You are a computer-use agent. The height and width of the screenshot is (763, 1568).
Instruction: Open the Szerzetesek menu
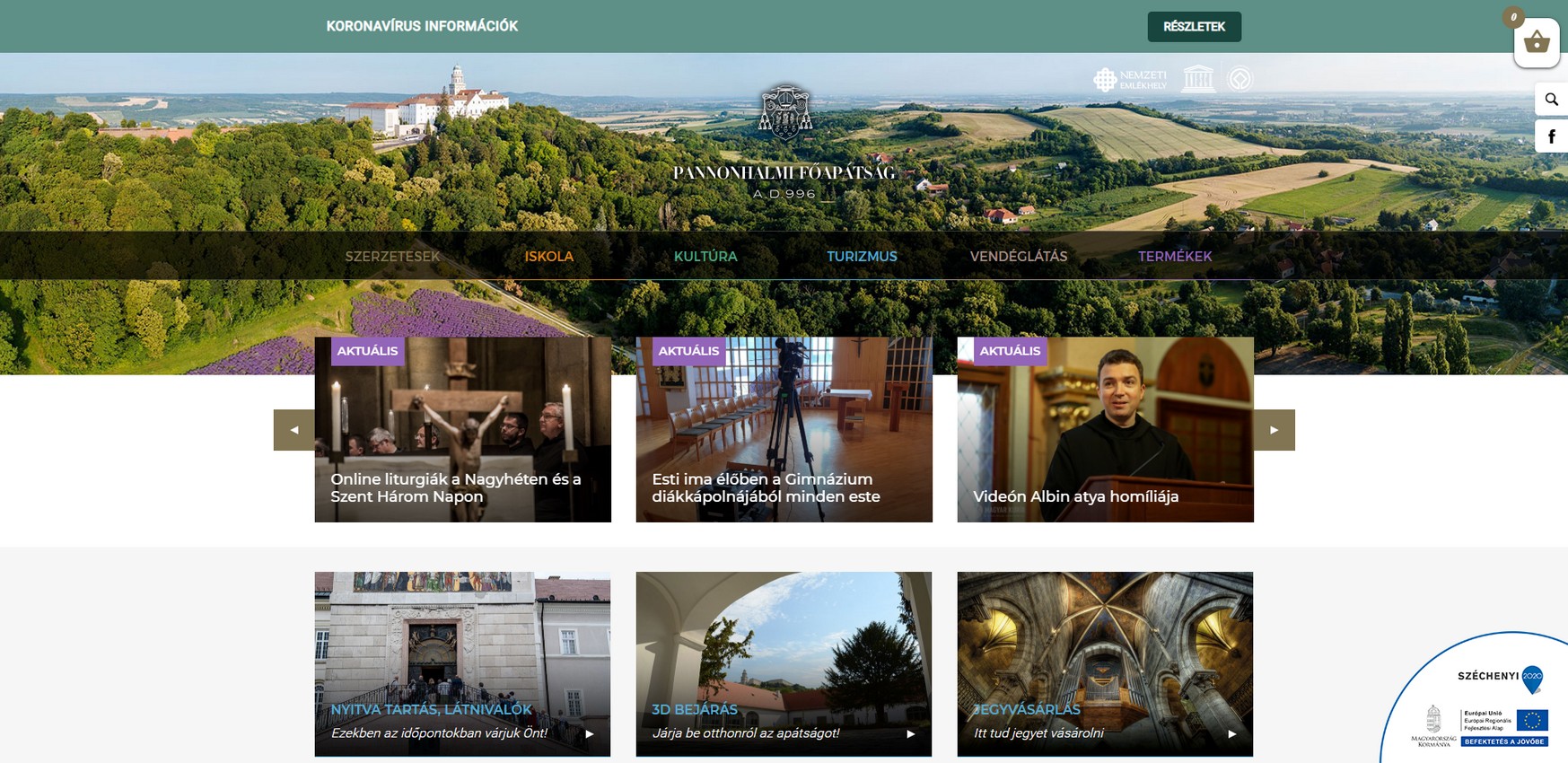pos(393,257)
